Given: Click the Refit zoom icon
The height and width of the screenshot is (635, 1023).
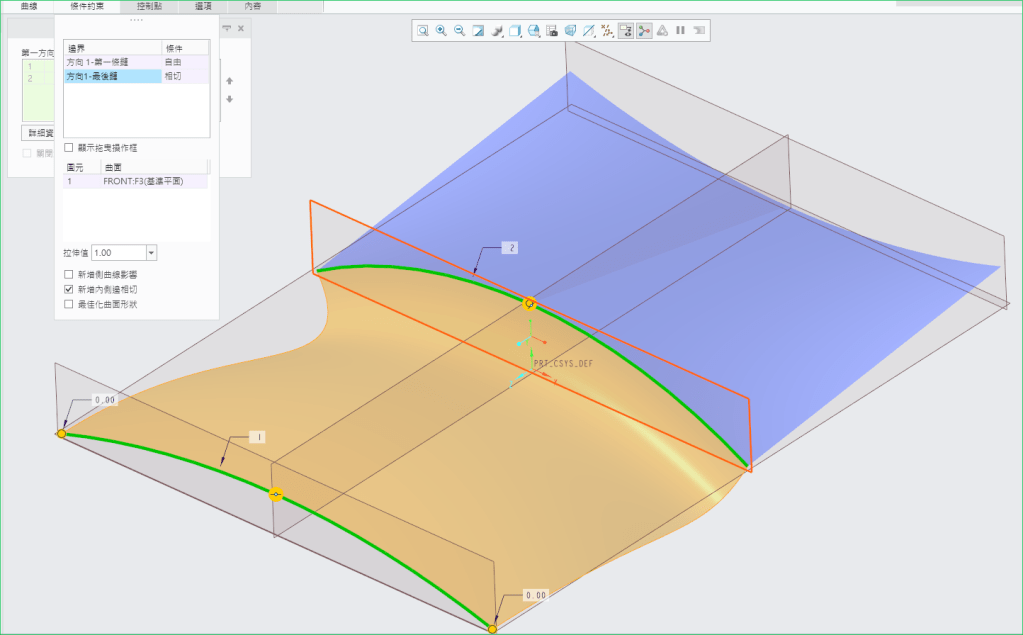Looking at the screenshot, I should pyautogui.click(x=423, y=31).
